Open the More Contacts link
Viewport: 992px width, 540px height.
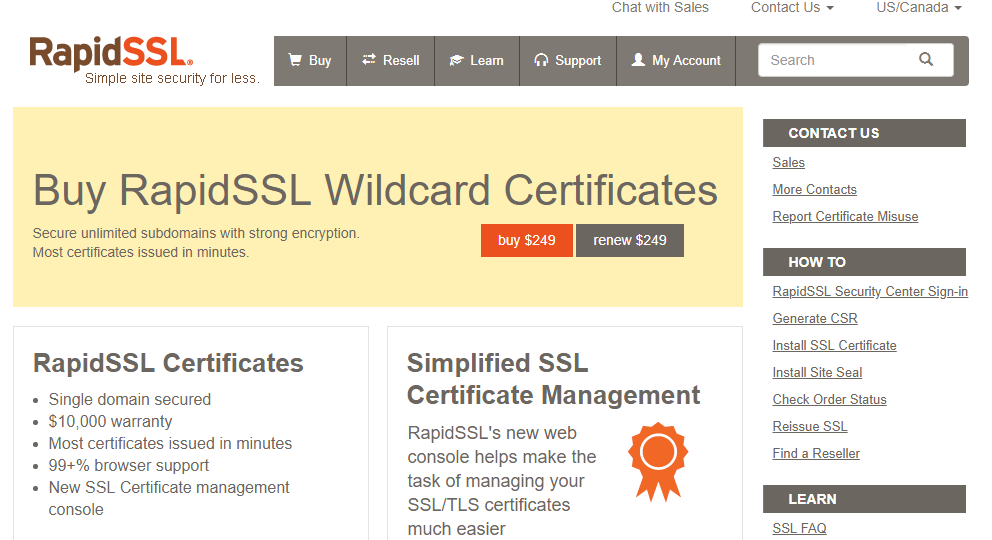click(x=814, y=190)
